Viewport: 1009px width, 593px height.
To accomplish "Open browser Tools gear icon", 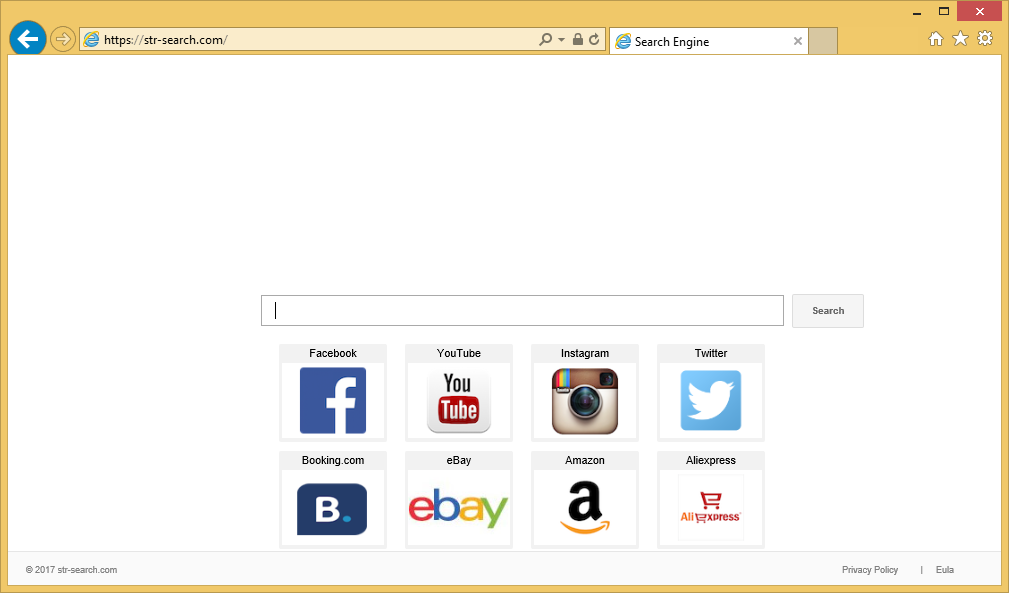I will 985,39.
